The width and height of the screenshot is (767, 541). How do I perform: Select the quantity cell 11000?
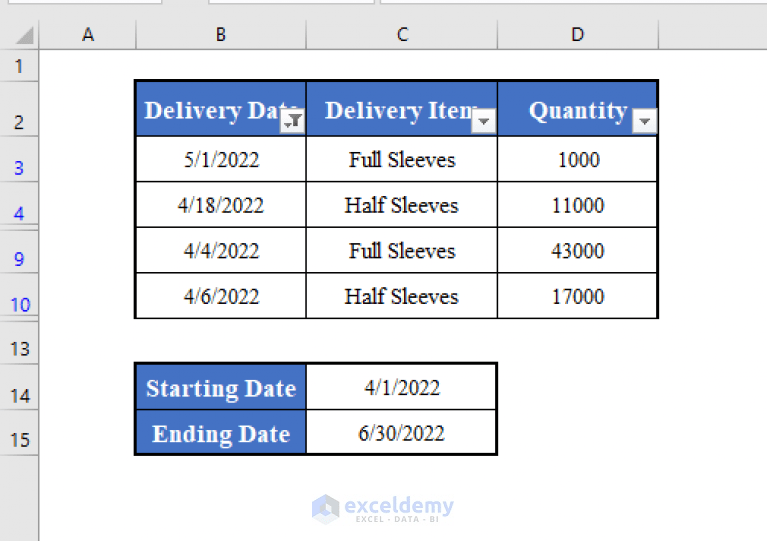(x=578, y=205)
